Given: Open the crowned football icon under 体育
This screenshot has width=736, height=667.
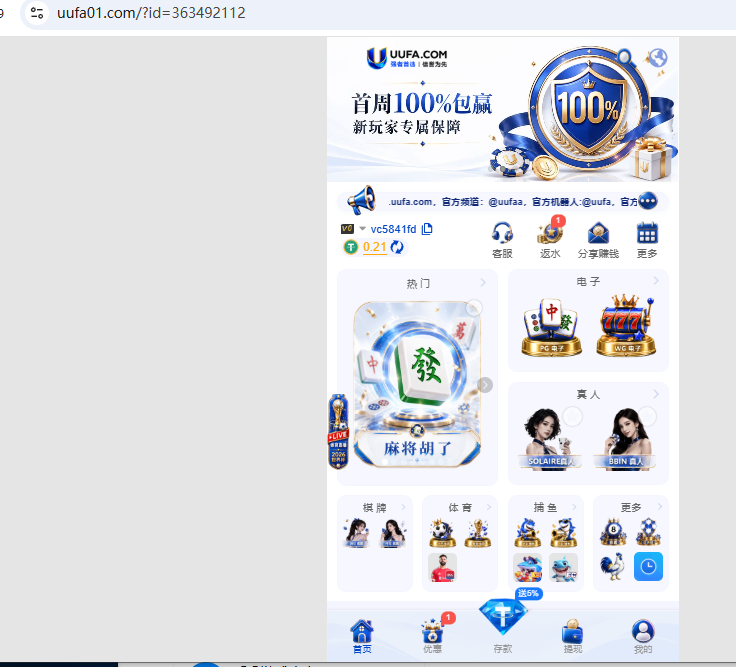Looking at the screenshot, I should 442,533.
